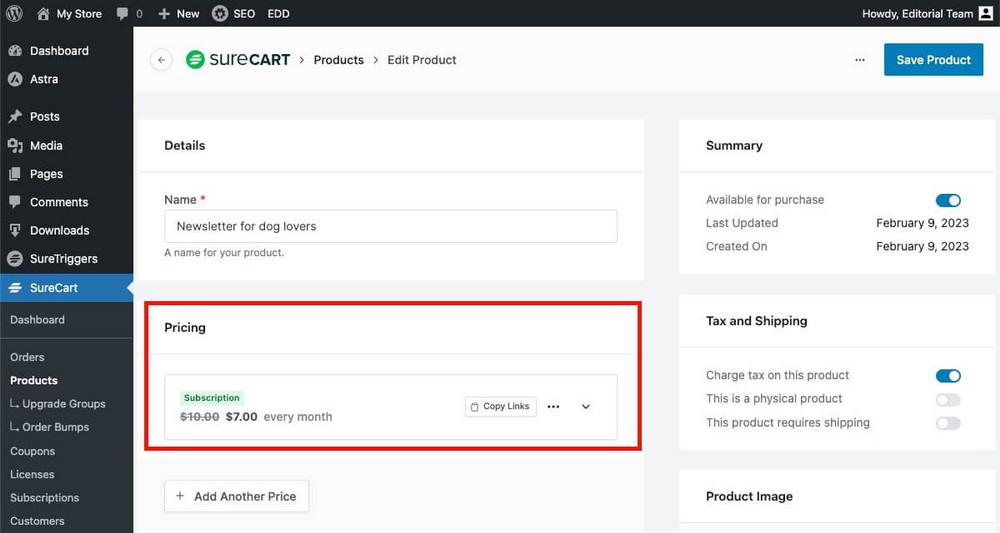Open the three-dot menu on subscription price

[x=554, y=407]
